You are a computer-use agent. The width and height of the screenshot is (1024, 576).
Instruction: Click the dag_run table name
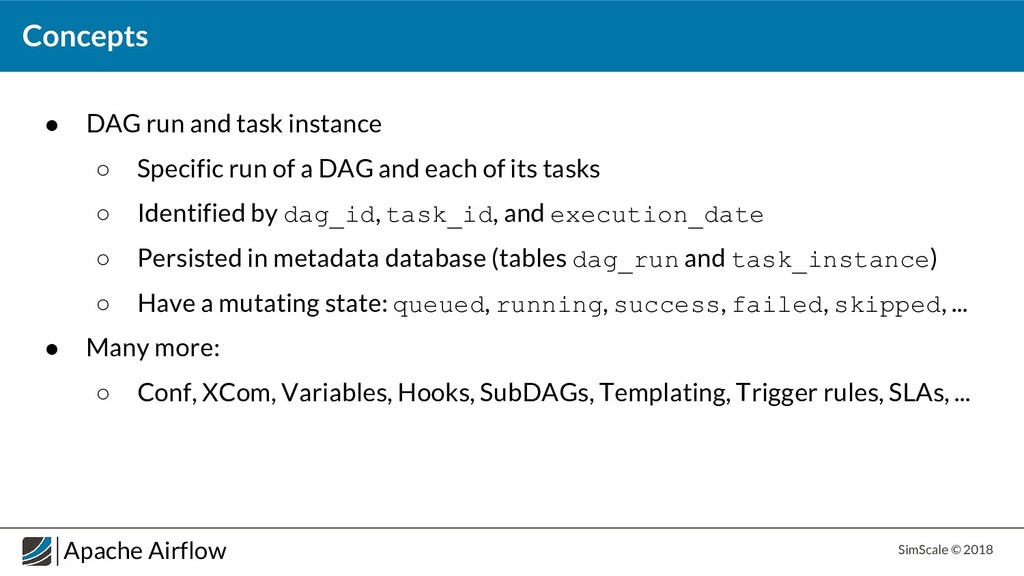[x=626, y=260]
